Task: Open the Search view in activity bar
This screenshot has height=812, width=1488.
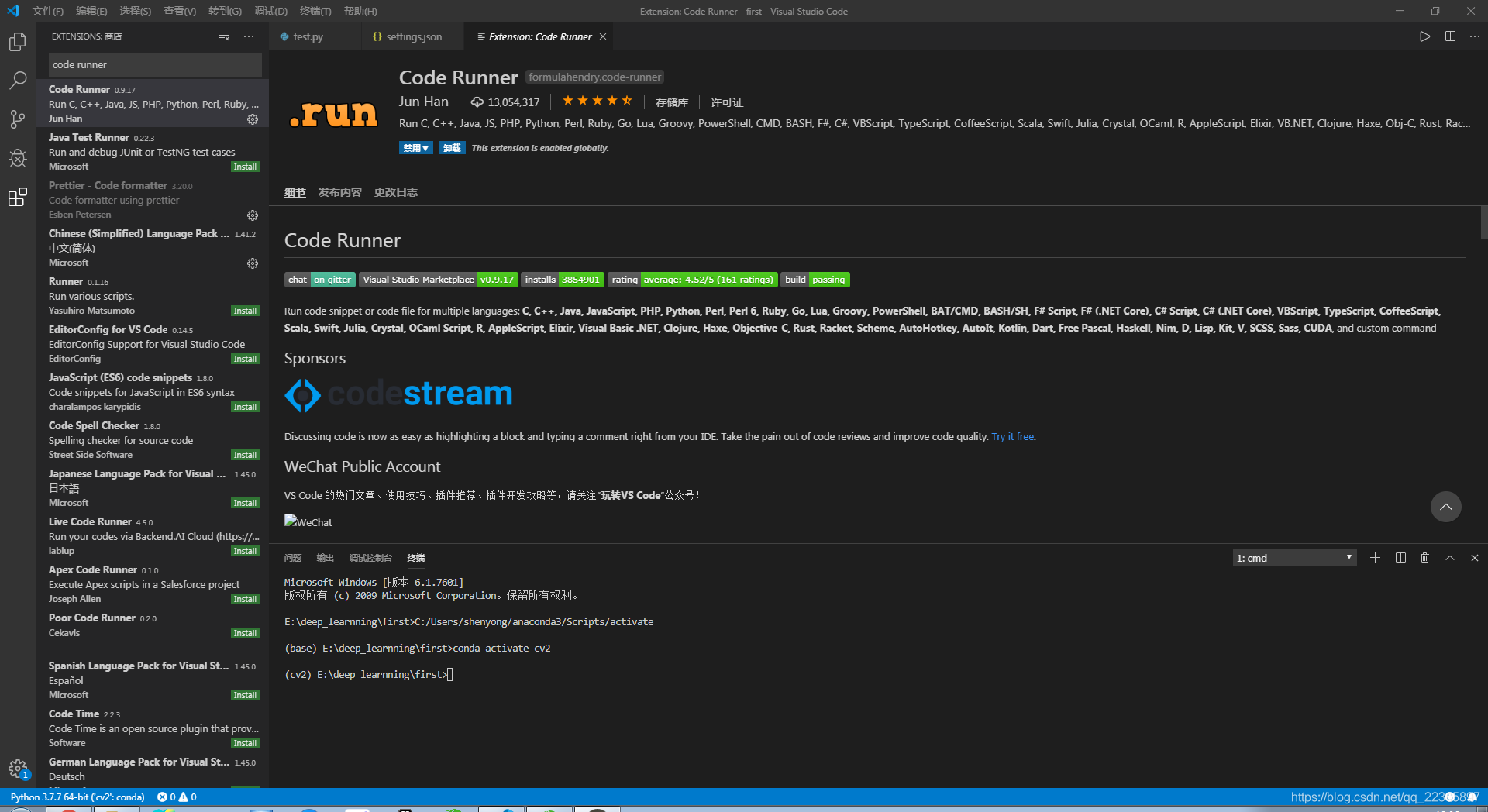Action: click(x=17, y=81)
